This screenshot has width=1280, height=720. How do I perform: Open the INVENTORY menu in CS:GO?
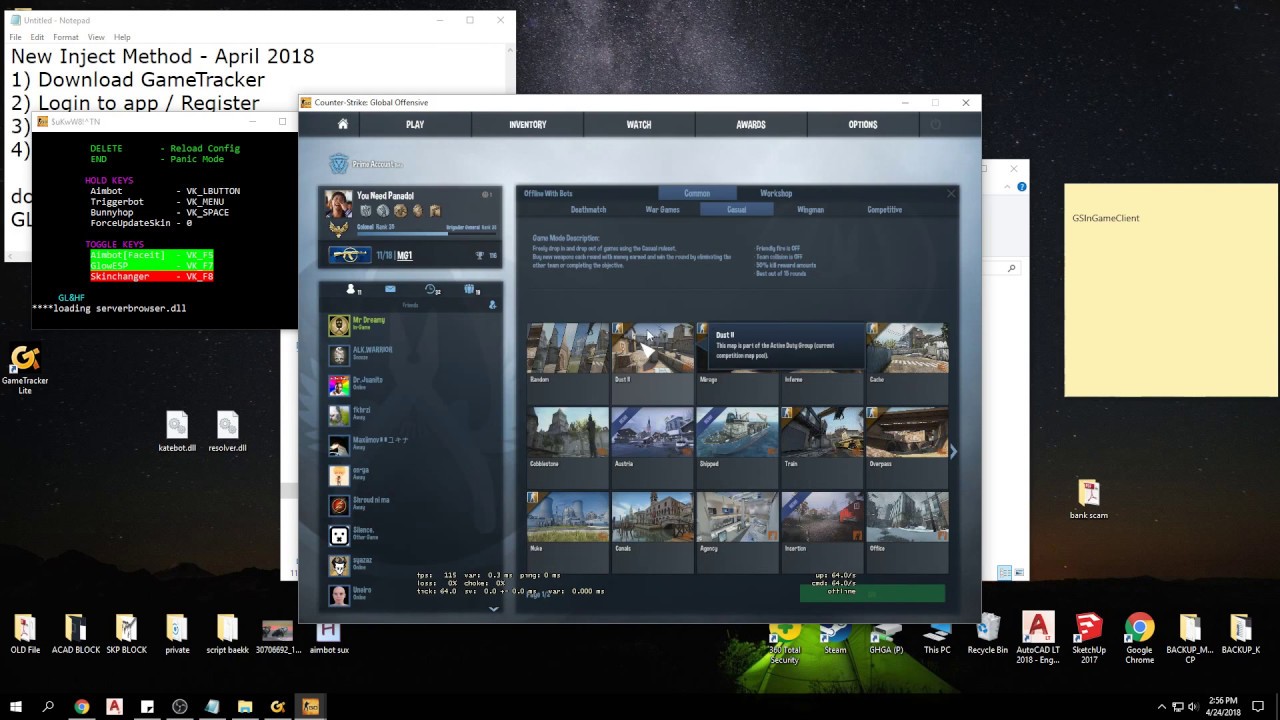pos(527,125)
